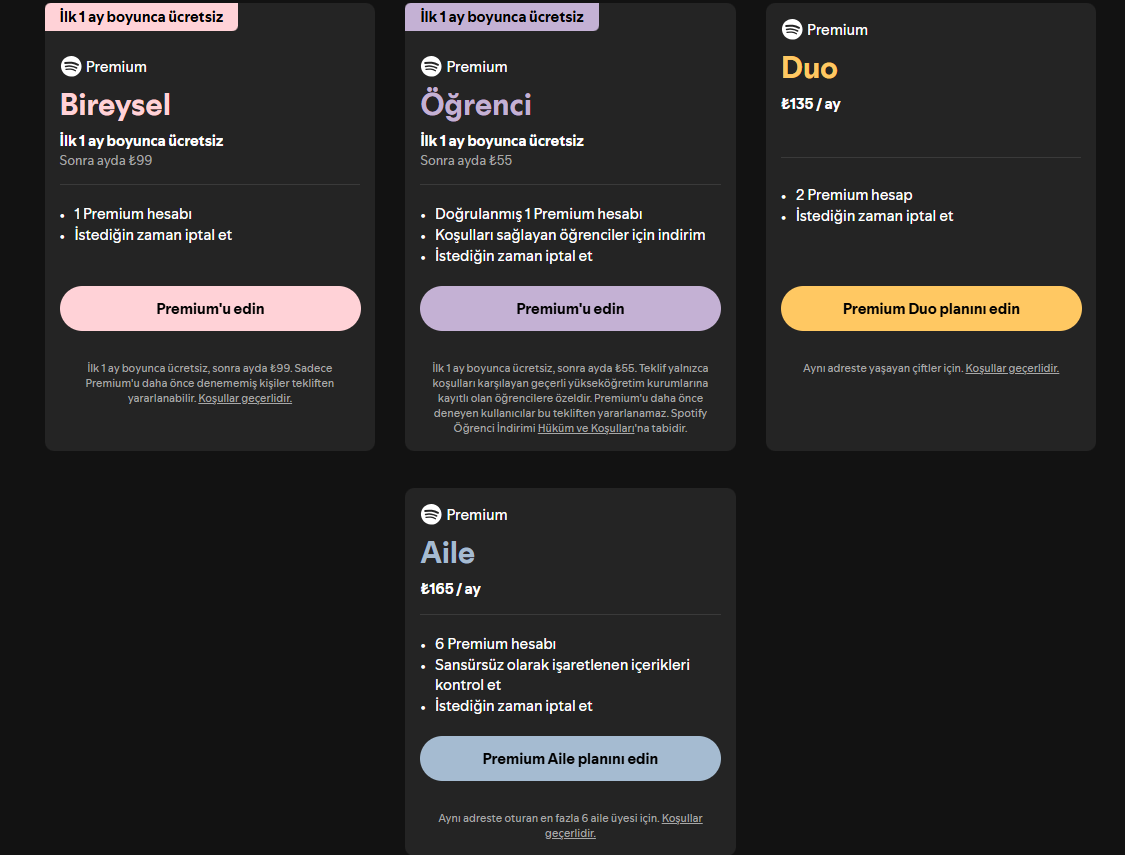Open Koşullar geçerlidir link under Aile plan
This screenshot has width=1125, height=855.
682,818
